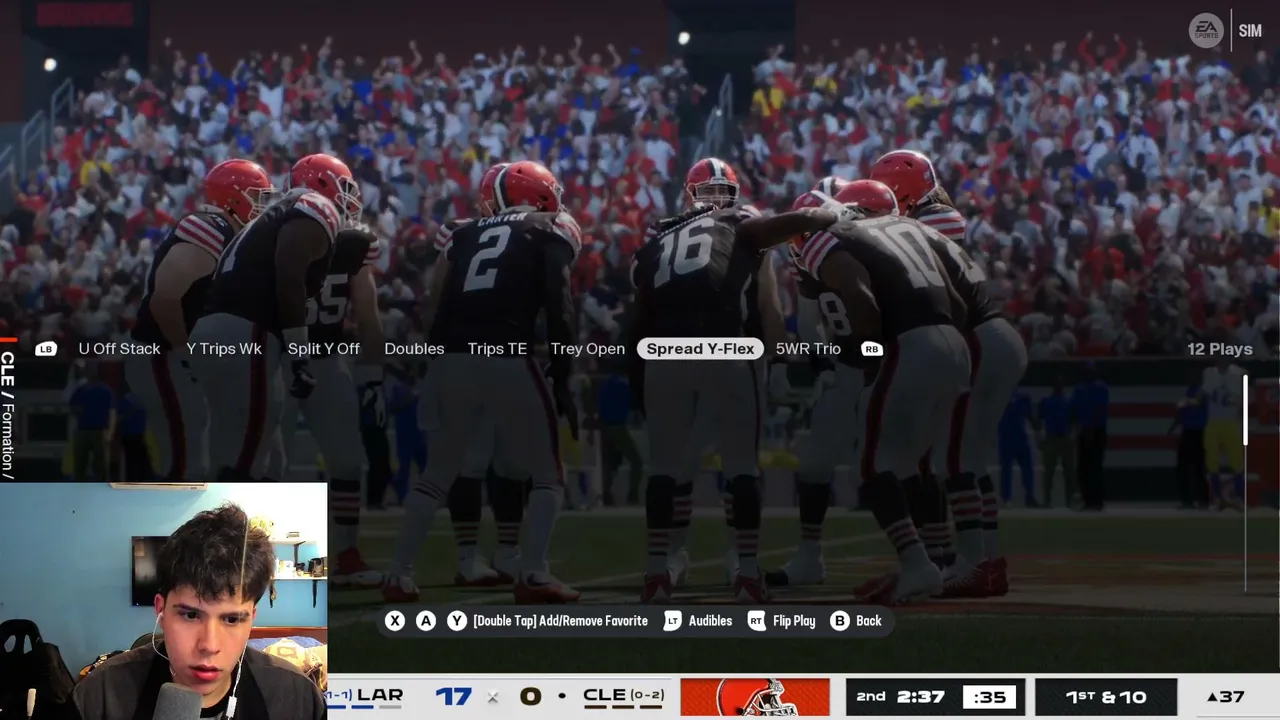Select the highlighted Spread Y-Flex formation
Screen dimensions: 1280x720
point(700,349)
